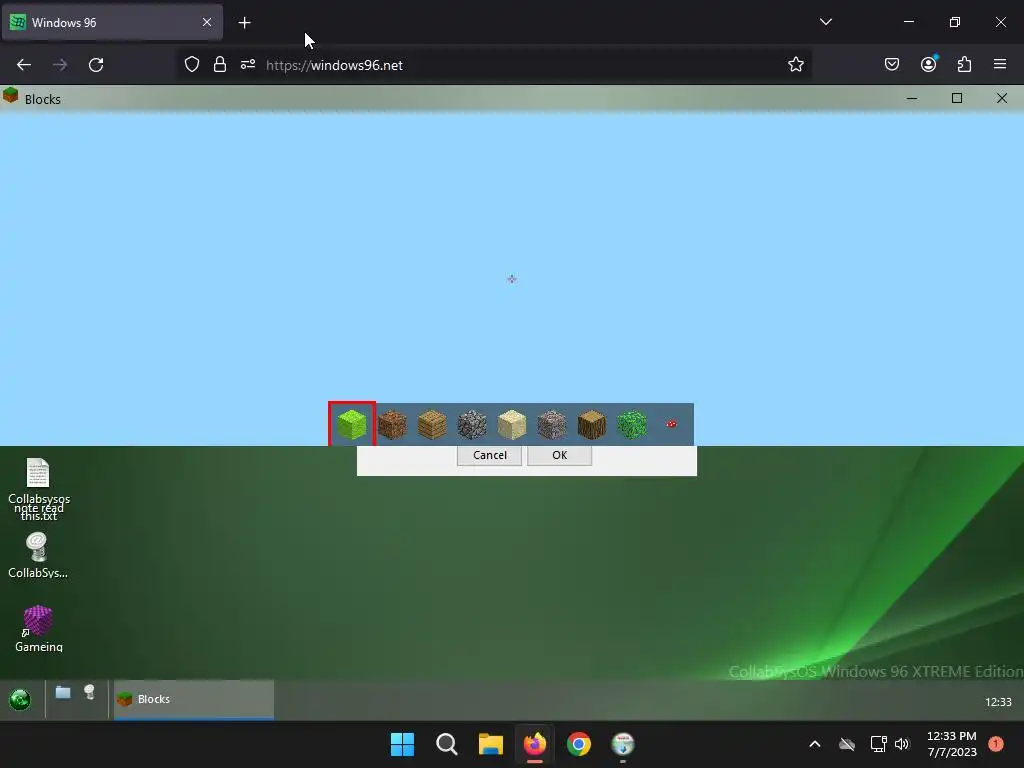Click the cloud sync off tray icon

pyautogui.click(x=847, y=744)
